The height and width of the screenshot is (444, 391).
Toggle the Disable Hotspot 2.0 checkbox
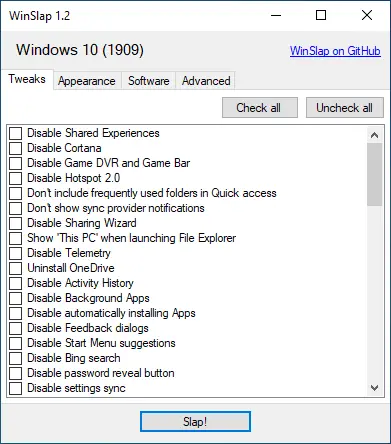15,178
